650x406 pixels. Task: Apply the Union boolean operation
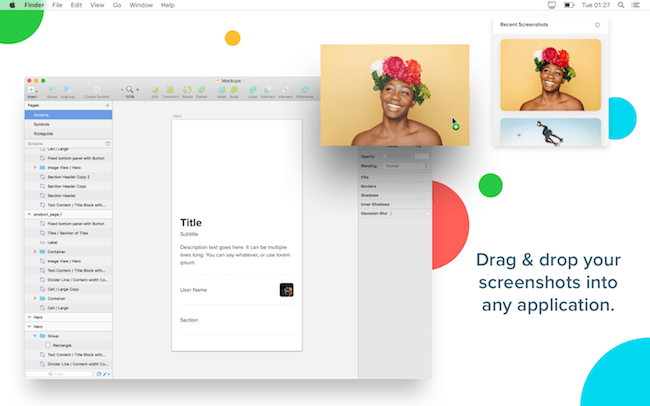pyautogui.click(x=253, y=90)
